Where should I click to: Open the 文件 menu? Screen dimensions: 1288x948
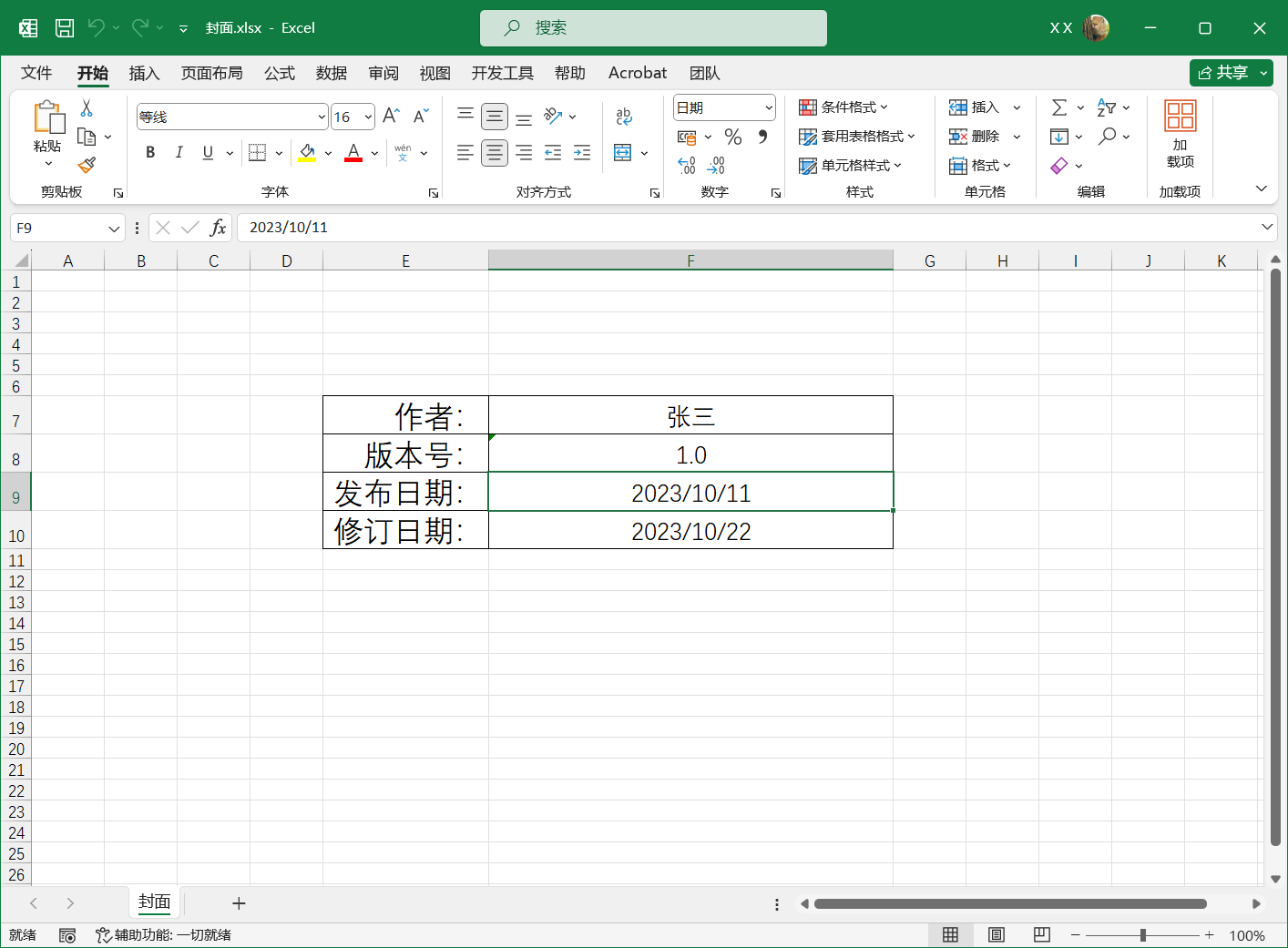pos(36,73)
